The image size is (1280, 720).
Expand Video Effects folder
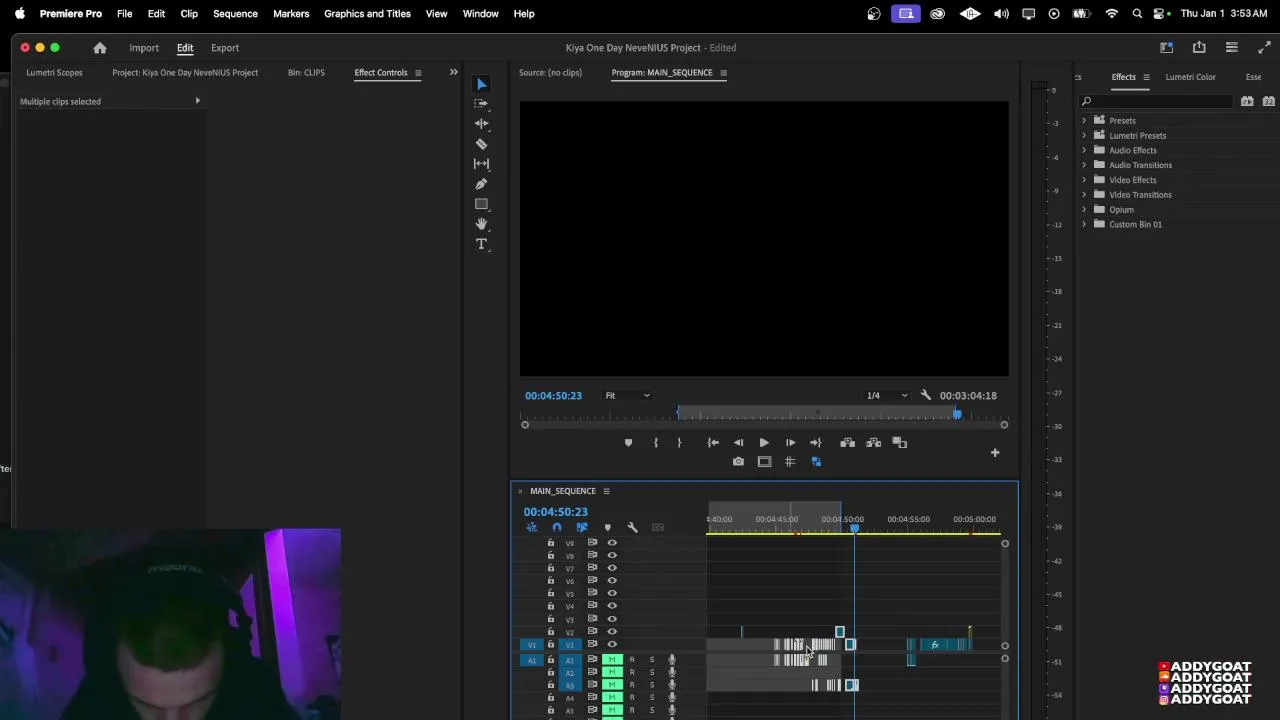point(1084,180)
